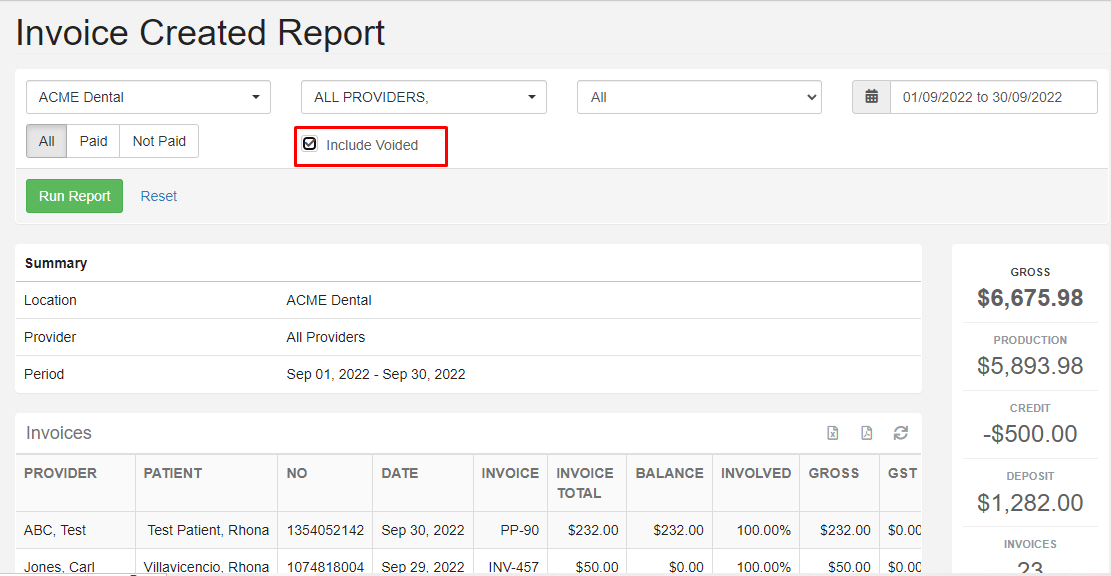Refresh the Invoices table
The height and width of the screenshot is (576, 1111).
901,433
